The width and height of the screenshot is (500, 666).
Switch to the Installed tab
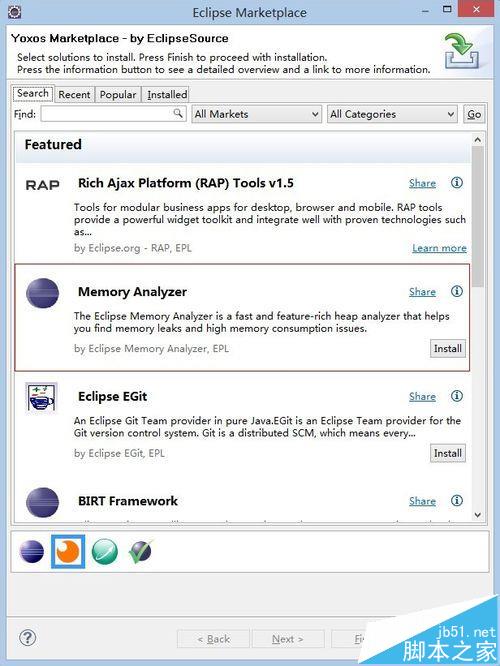pos(167,94)
